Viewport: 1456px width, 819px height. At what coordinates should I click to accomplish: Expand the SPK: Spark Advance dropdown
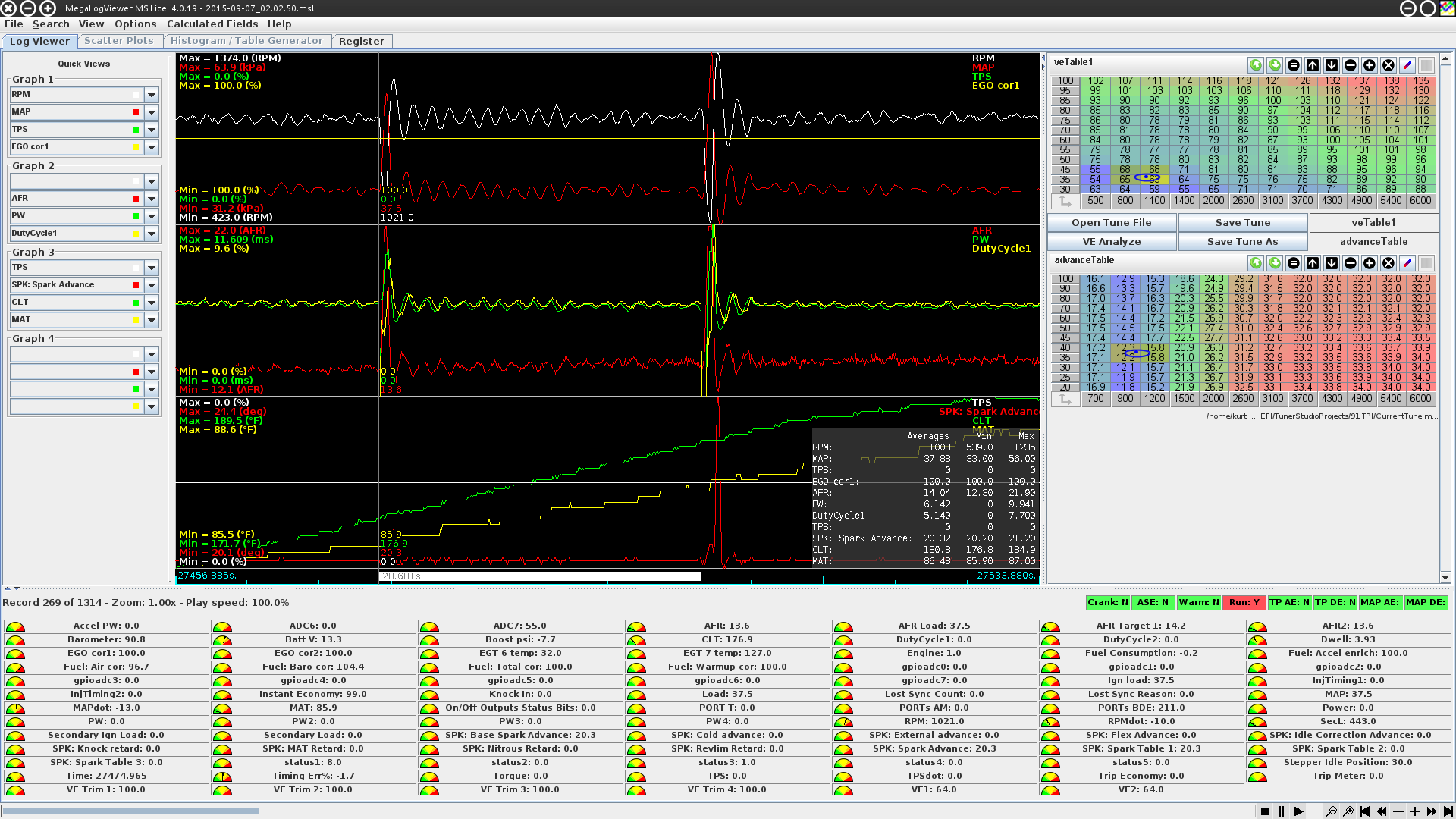point(152,285)
